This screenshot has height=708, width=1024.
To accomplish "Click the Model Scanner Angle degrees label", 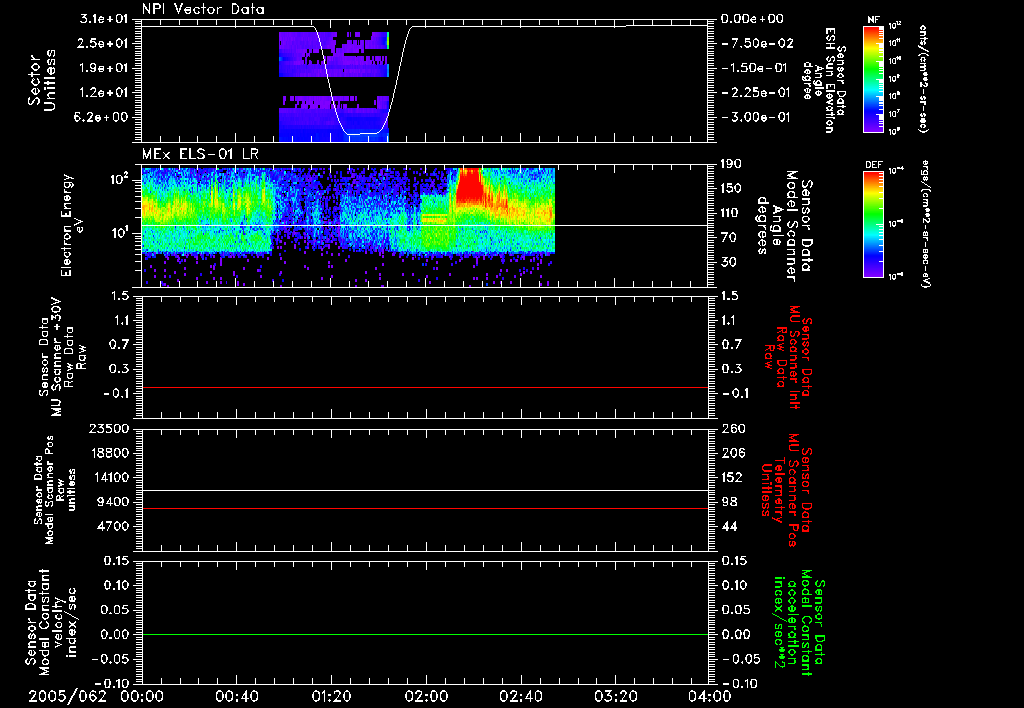I will pos(785,226).
